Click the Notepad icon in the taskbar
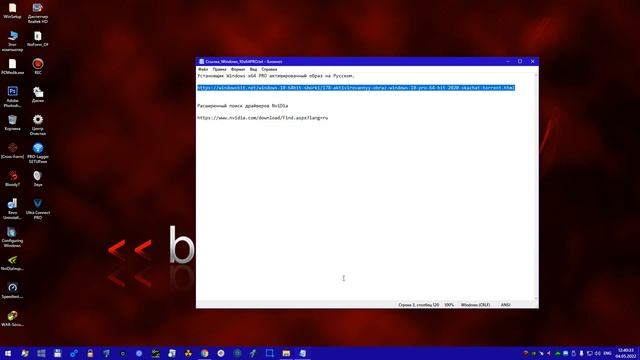 302,353
